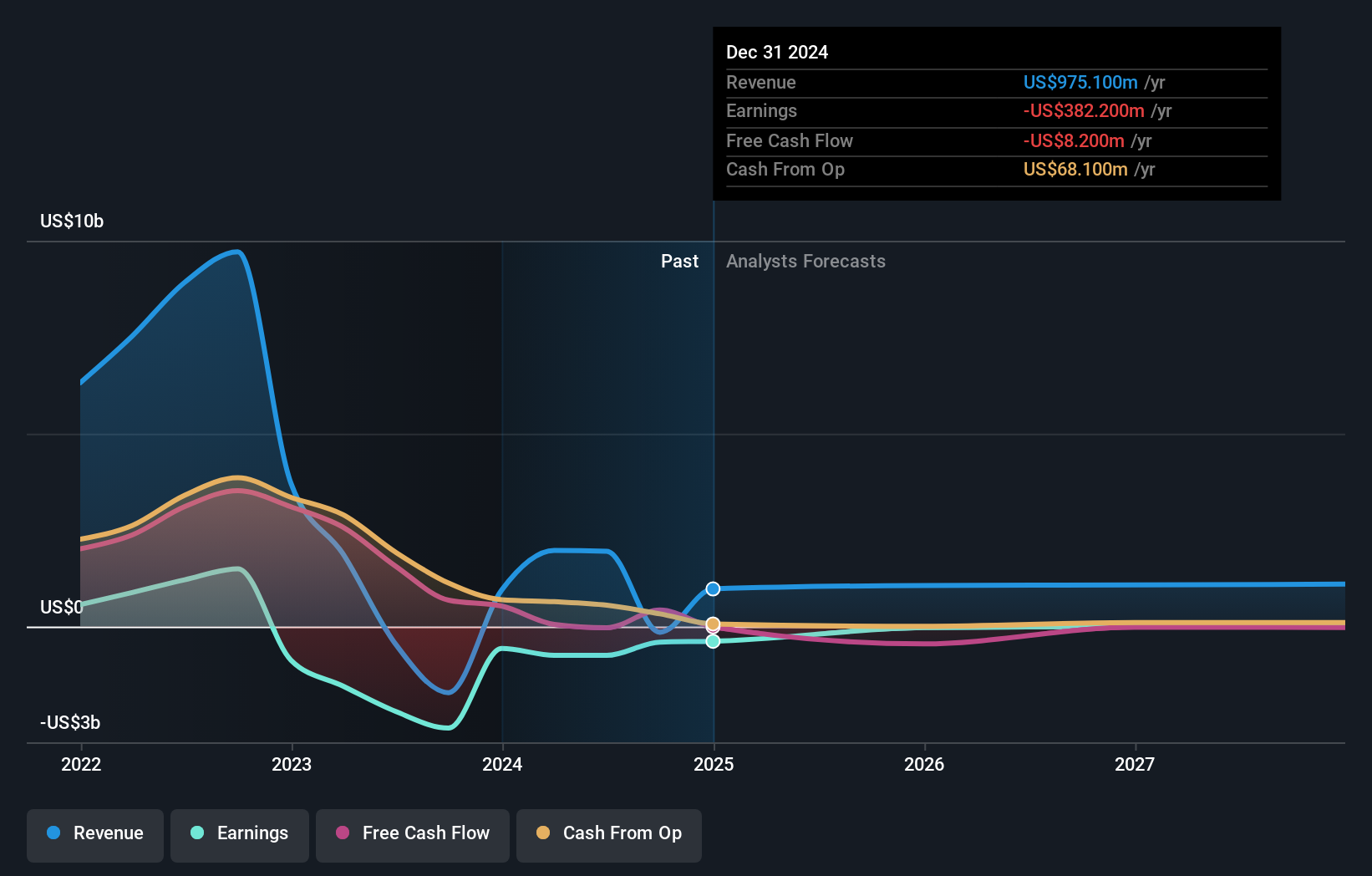
Task: Toggle the Revenue legend series
Action: [95, 835]
